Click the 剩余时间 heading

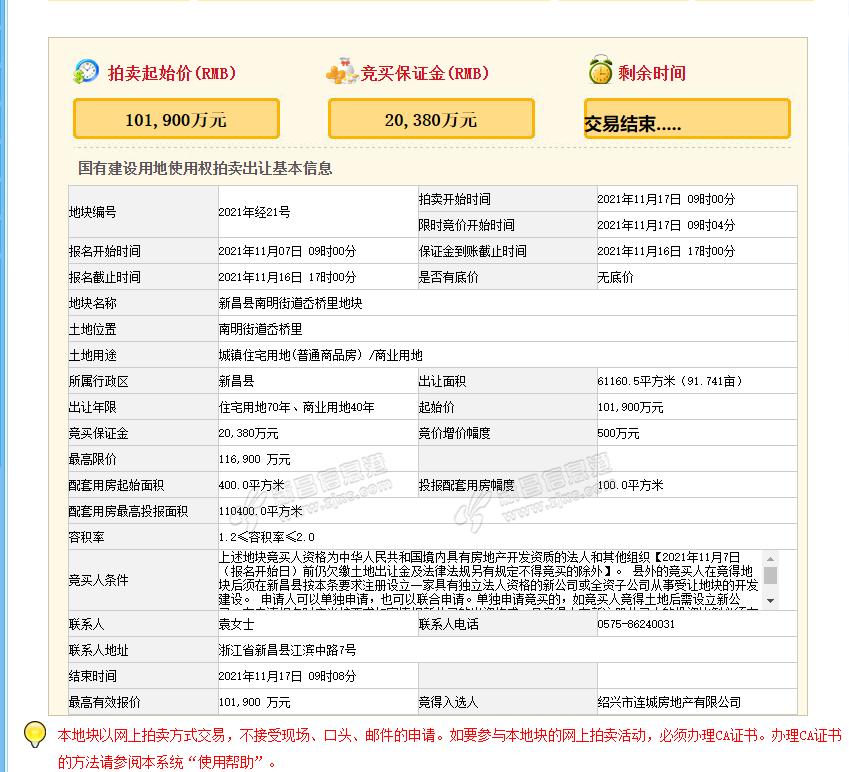coord(652,73)
